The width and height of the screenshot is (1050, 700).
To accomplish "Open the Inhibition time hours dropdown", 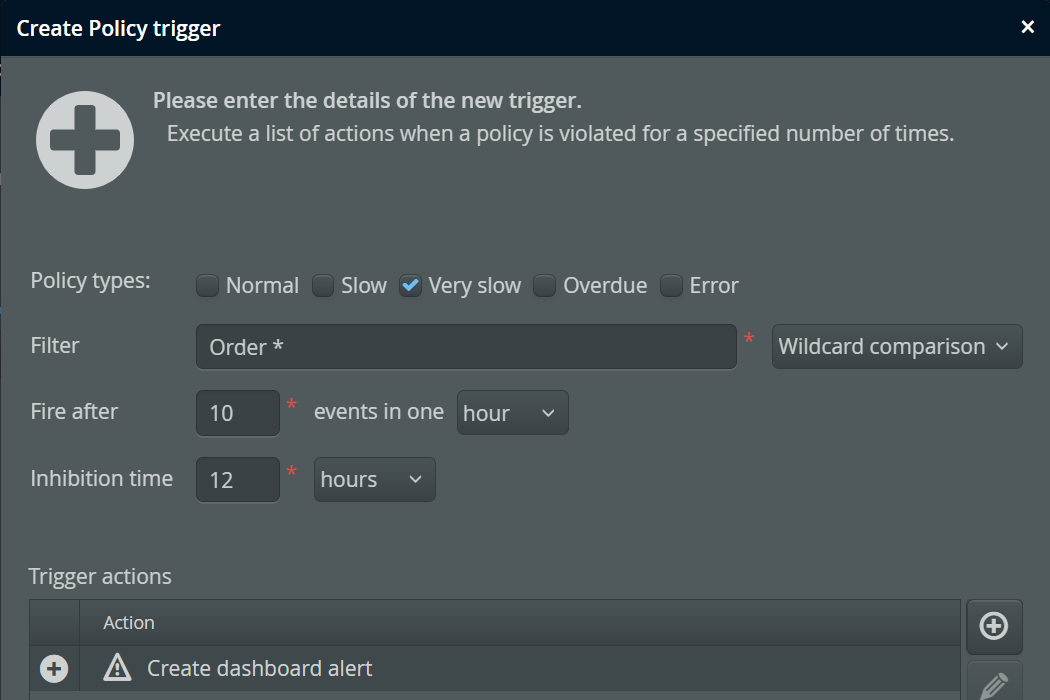I will point(374,479).
